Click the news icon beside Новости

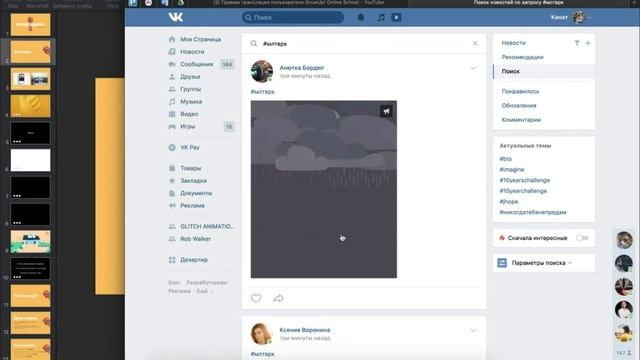[172, 52]
